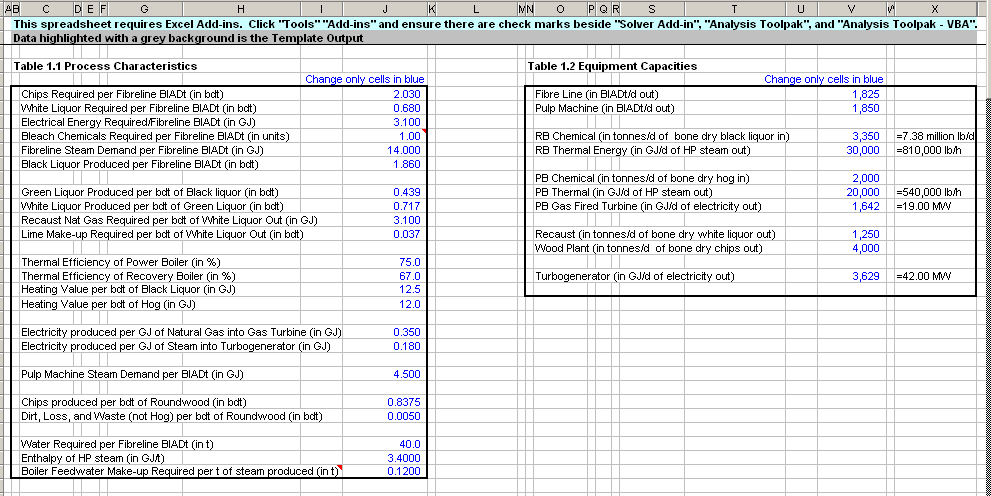Click 'Change only cells in blue' above Table 1.1
The image size is (991, 496).
pyautogui.click(x=365, y=80)
